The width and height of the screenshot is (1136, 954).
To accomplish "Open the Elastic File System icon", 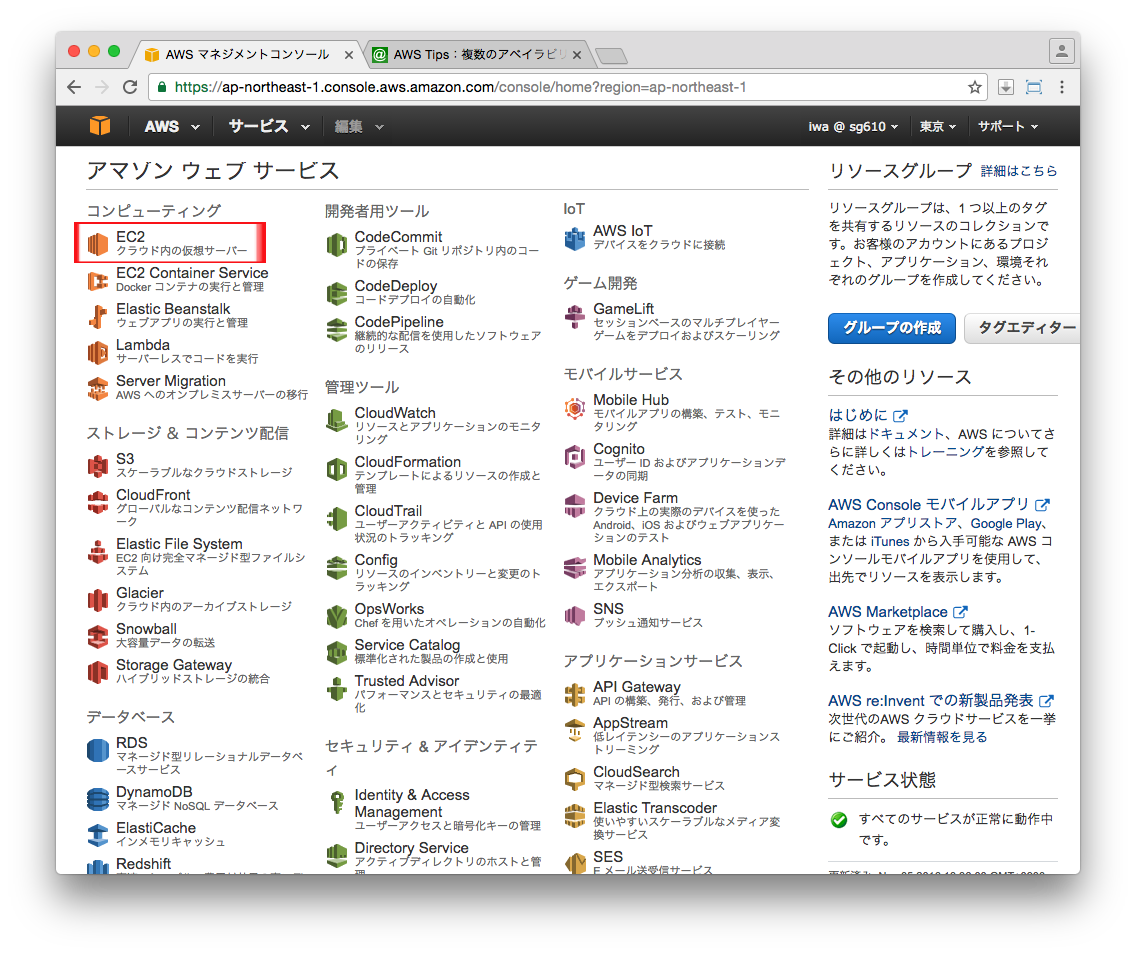I will [98, 552].
